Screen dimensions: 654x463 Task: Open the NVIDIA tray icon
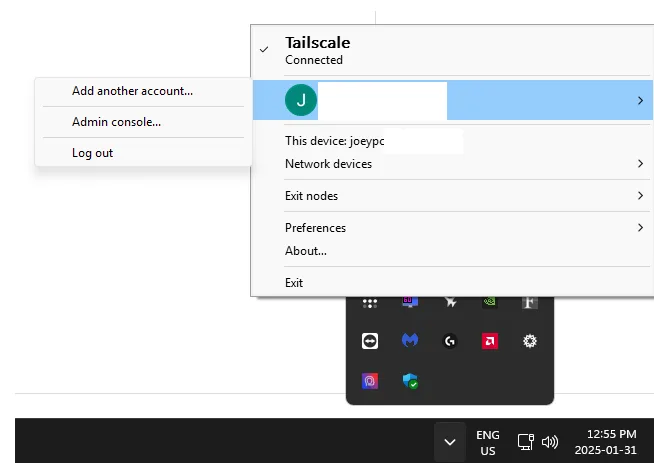(490, 302)
